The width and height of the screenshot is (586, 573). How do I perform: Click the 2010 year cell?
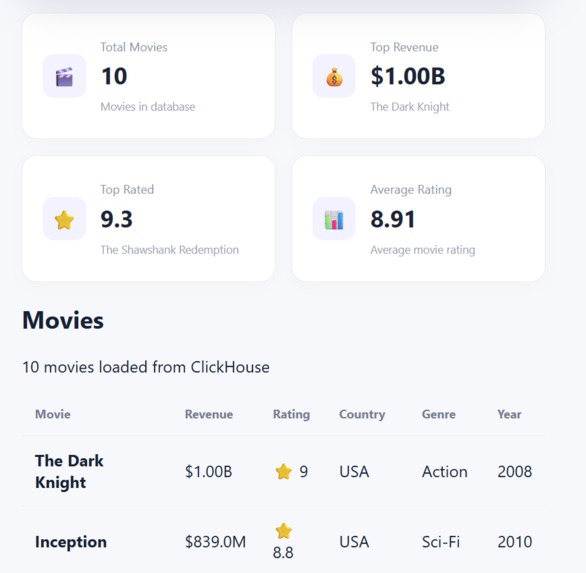pyautogui.click(x=515, y=542)
